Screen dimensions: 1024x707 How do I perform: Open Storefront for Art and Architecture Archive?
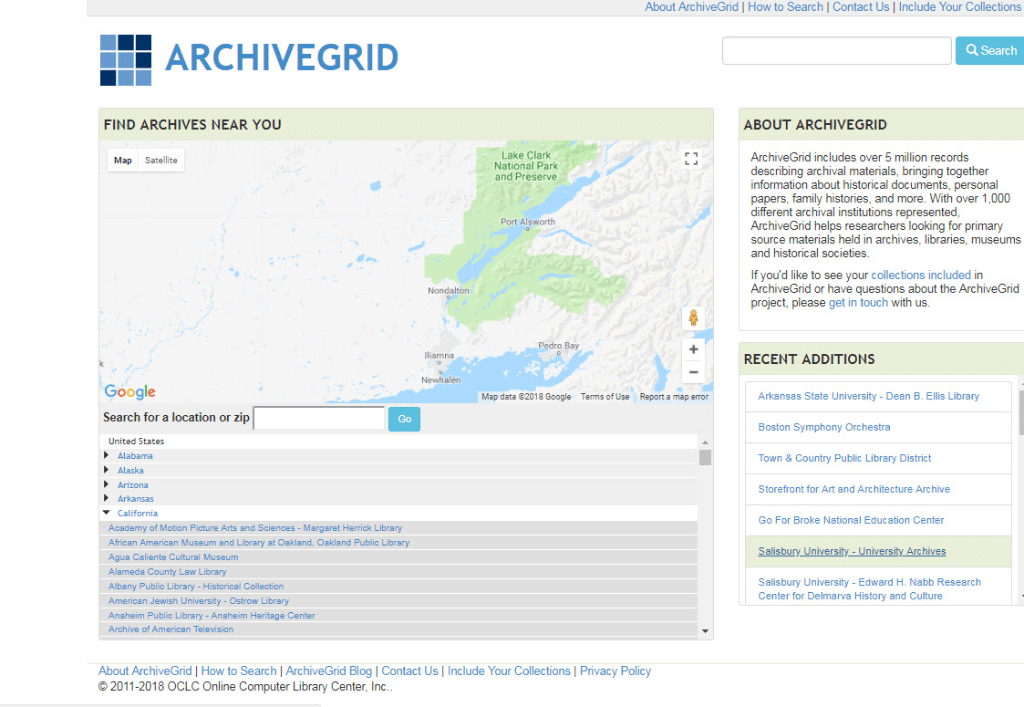854,489
